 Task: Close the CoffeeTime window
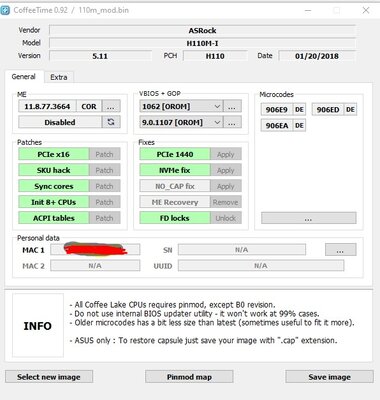(366, 10)
